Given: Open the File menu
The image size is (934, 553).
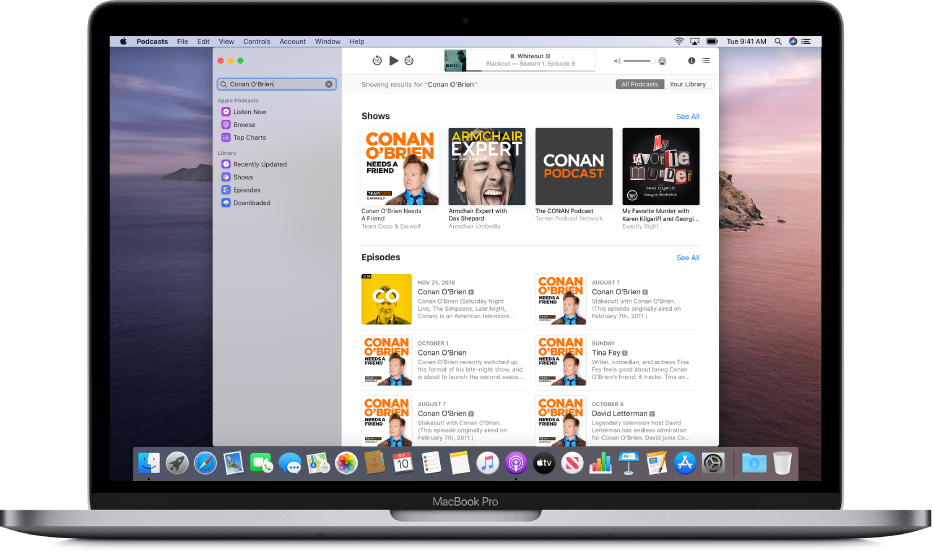Looking at the screenshot, I should click(182, 42).
